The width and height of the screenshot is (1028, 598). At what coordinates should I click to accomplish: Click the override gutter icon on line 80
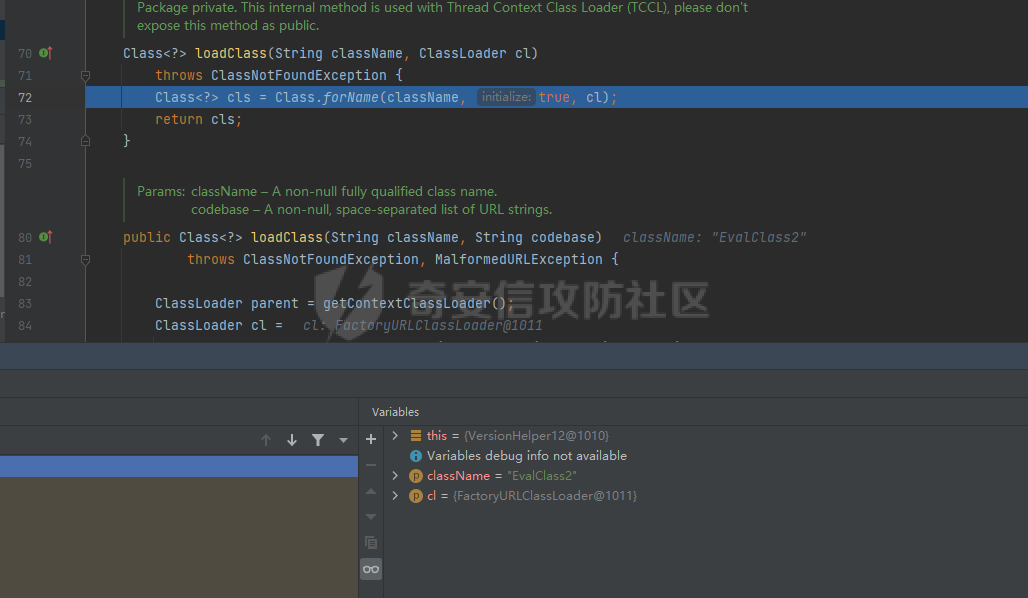click(46, 237)
